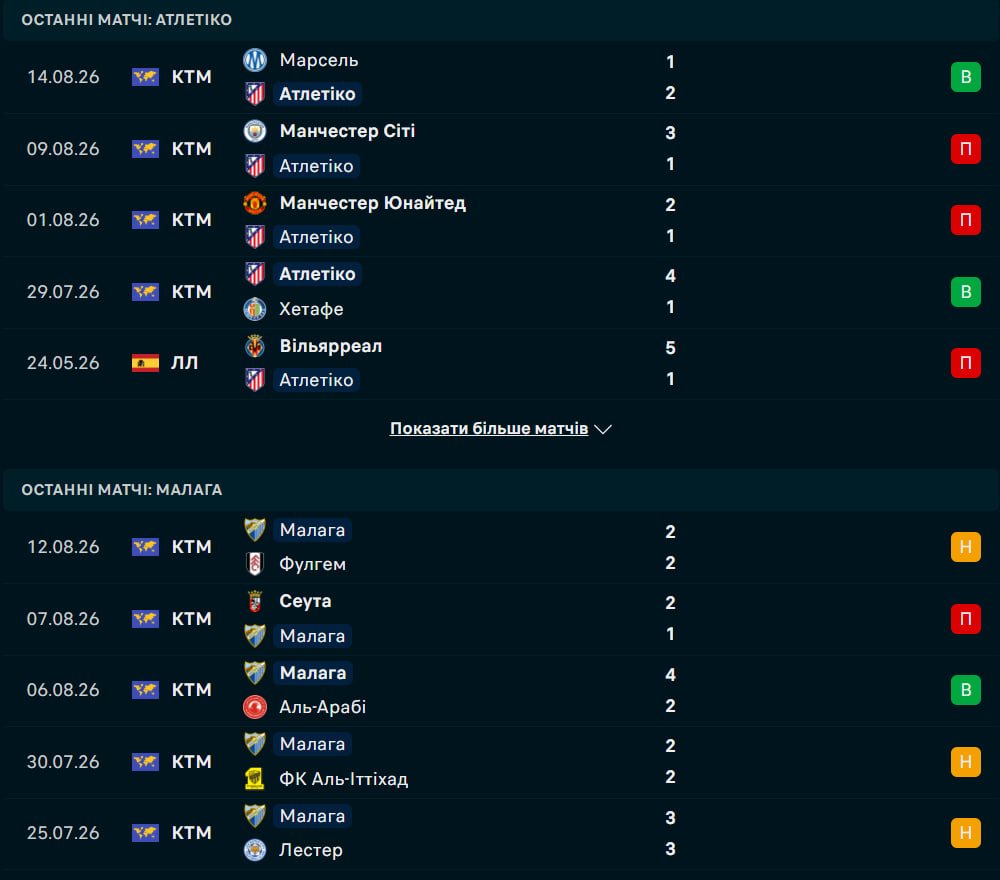Open Манчестер Сіті team name link
1000x880 pixels.
pos(347,131)
